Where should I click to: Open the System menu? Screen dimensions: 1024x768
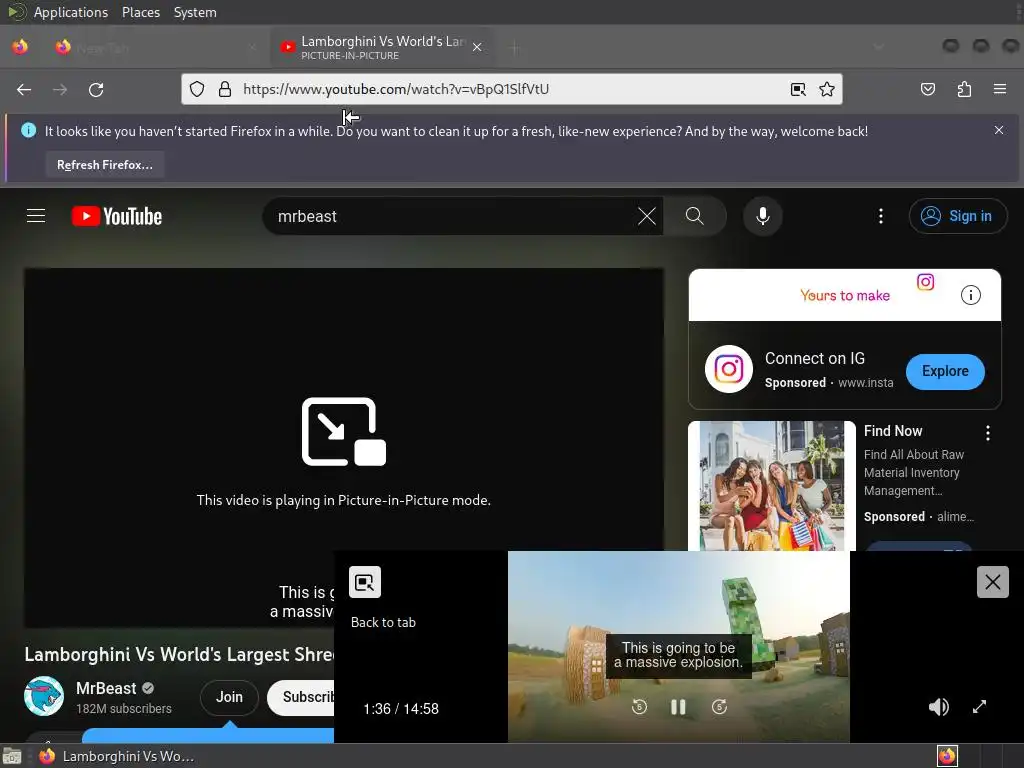[x=195, y=12]
